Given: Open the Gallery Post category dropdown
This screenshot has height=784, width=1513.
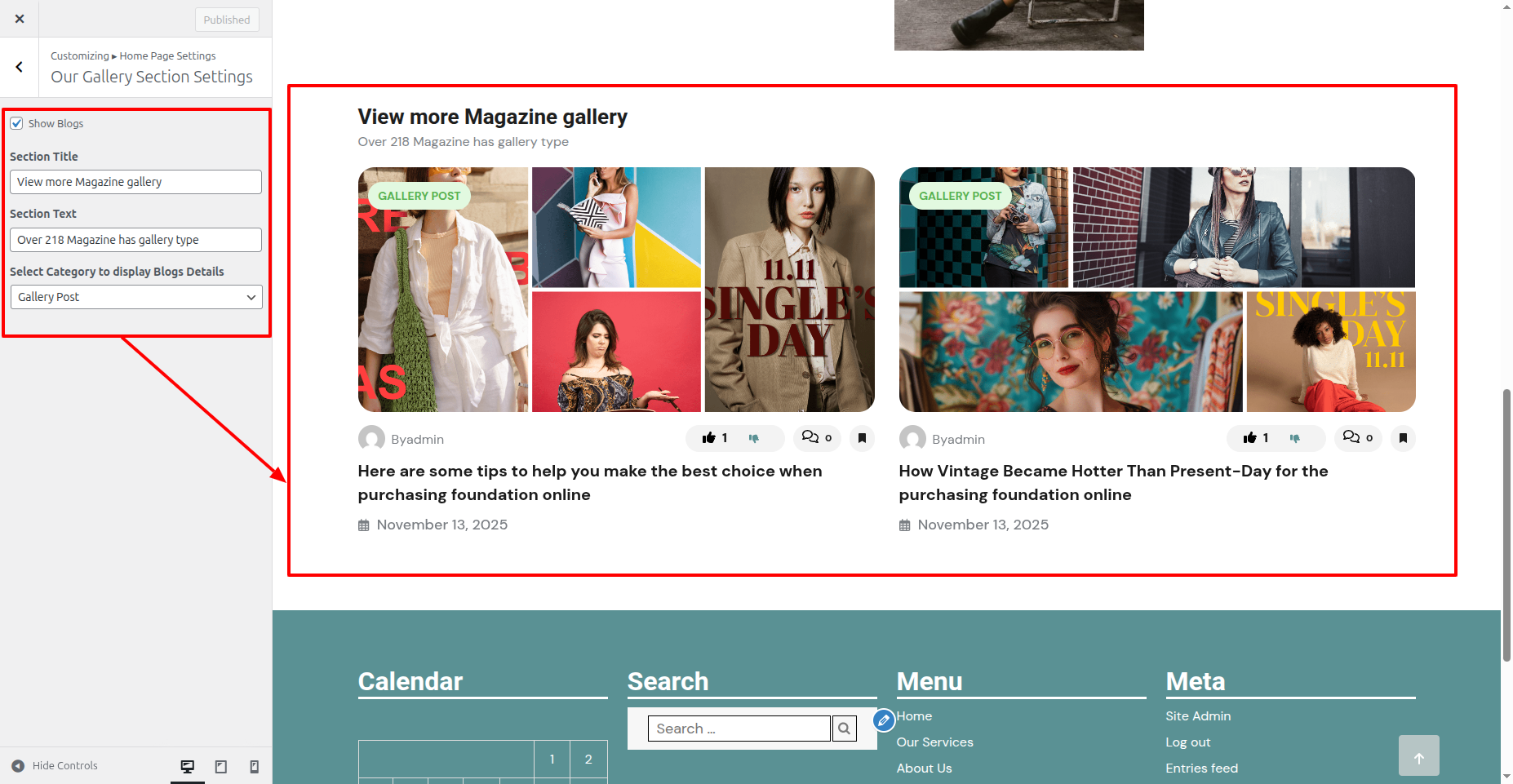Looking at the screenshot, I should 135,297.
